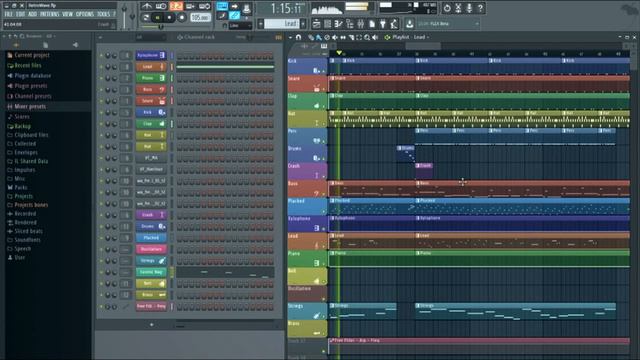Open the Playlist options menu arrow

[x=290, y=37]
